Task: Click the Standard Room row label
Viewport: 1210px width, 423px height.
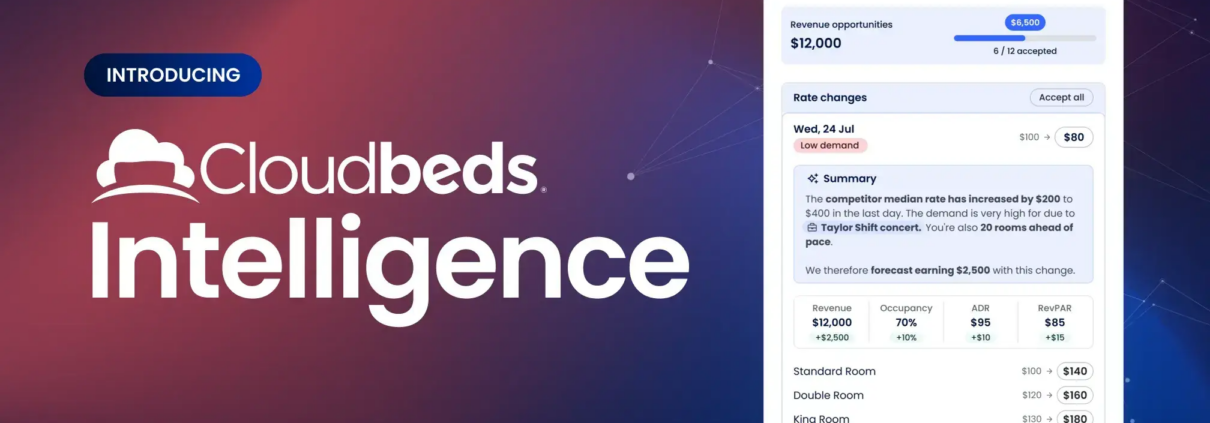Action: coord(834,372)
